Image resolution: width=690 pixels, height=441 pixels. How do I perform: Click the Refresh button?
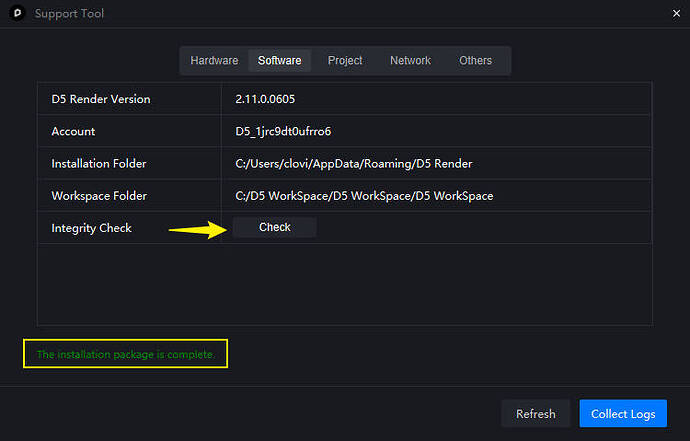[536, 414]
